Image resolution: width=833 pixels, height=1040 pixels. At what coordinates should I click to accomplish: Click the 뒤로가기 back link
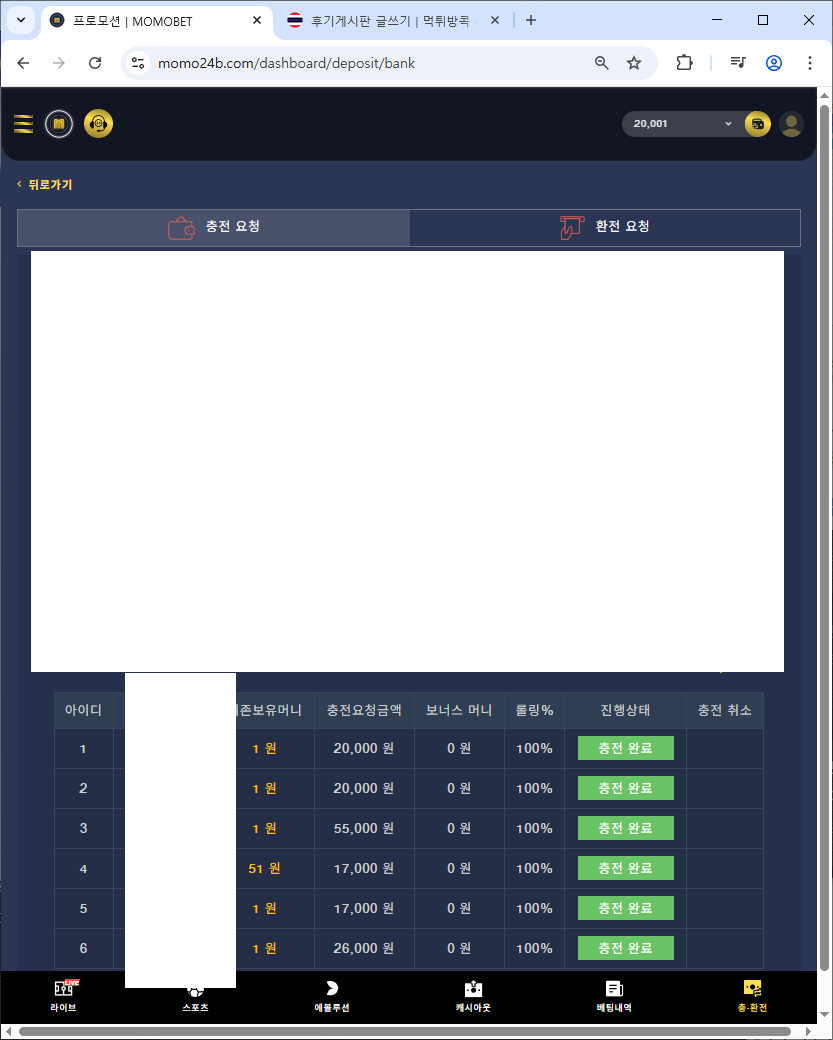click(x=45, y=184)
